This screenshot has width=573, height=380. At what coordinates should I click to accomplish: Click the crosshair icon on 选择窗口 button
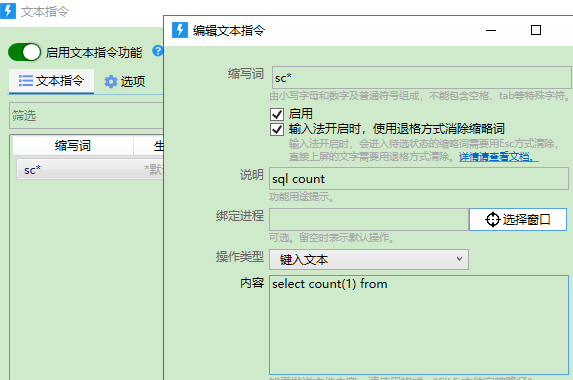coord(492,220)
